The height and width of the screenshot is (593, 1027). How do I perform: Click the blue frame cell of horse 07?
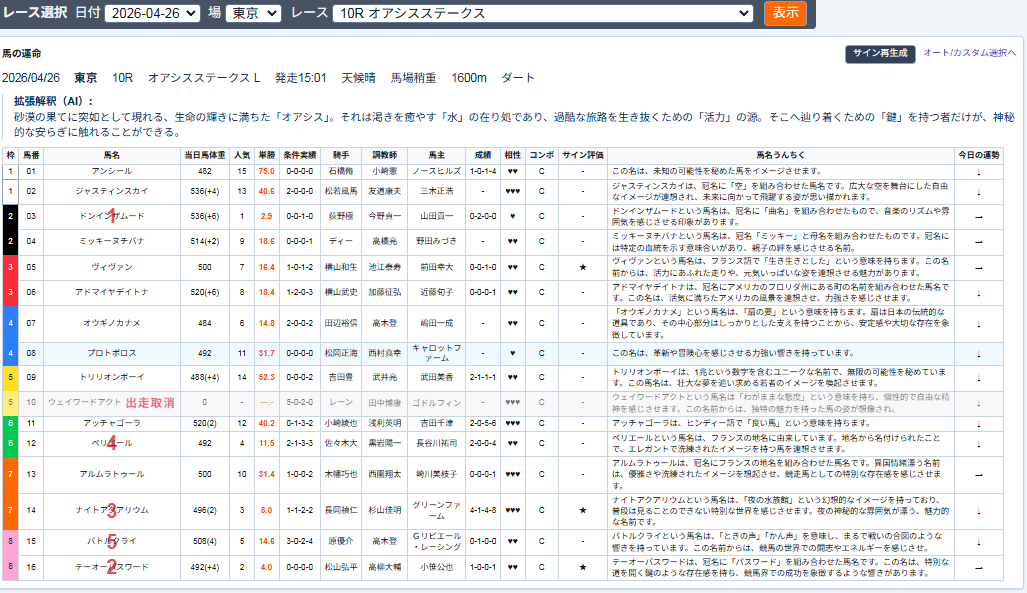click(10, 324)
